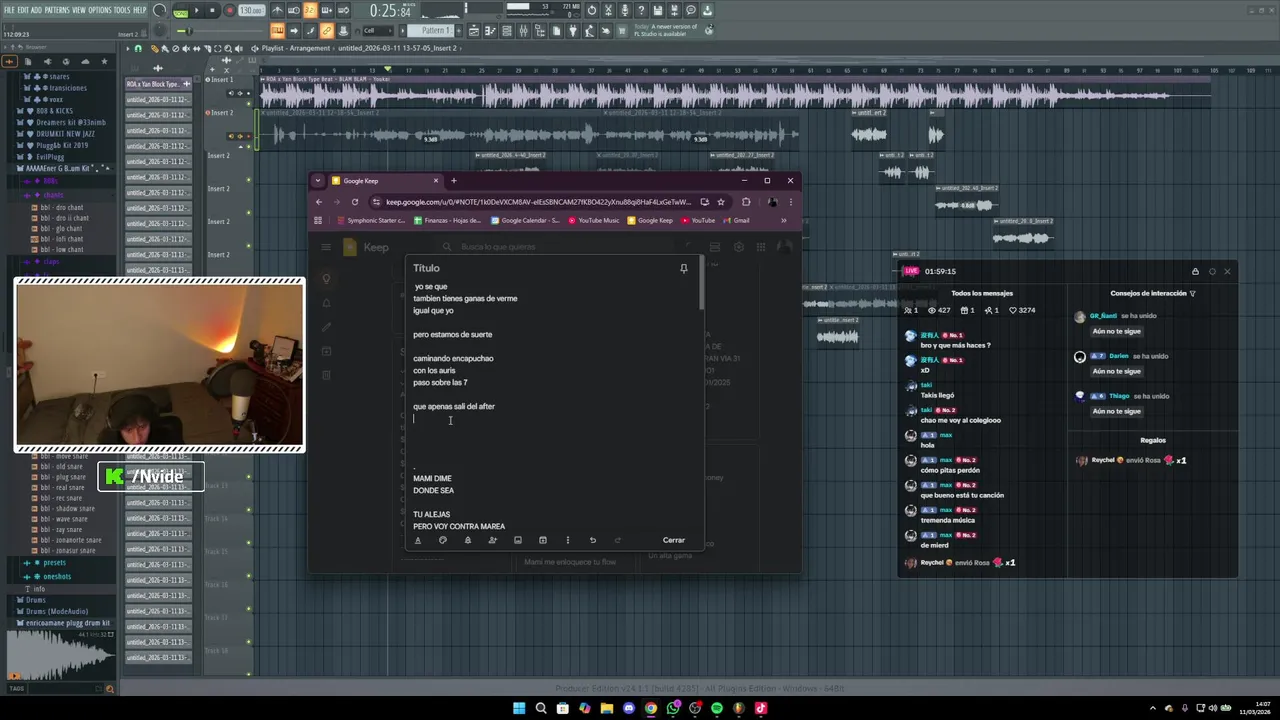Pin the Keep note with pin icon
This screenshot has height=720, width=1280.
[x=683, y=268]
